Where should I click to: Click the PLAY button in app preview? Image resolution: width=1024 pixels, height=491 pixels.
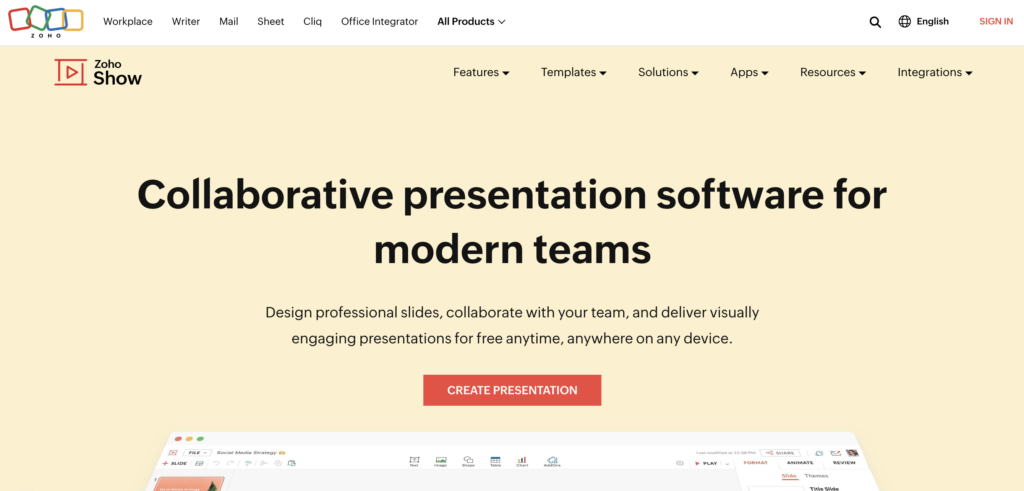(705, 463)
